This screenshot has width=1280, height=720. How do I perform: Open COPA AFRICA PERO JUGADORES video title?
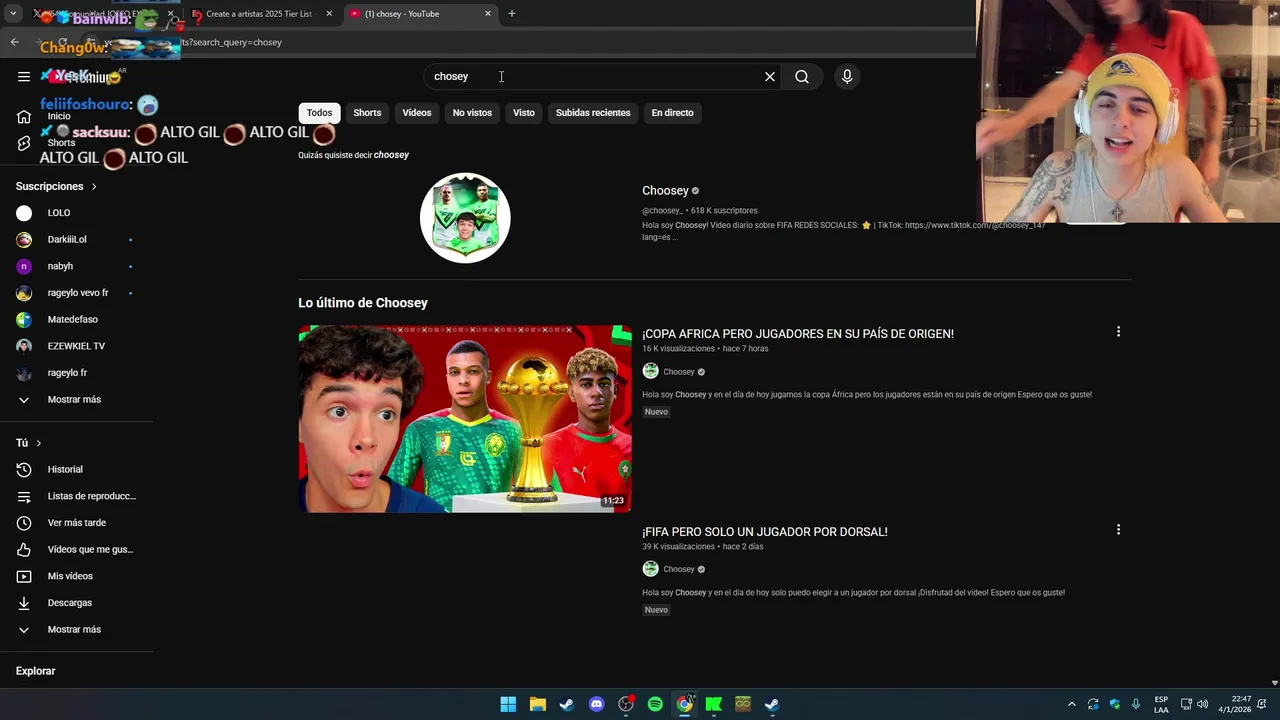[x=798, y=334]
